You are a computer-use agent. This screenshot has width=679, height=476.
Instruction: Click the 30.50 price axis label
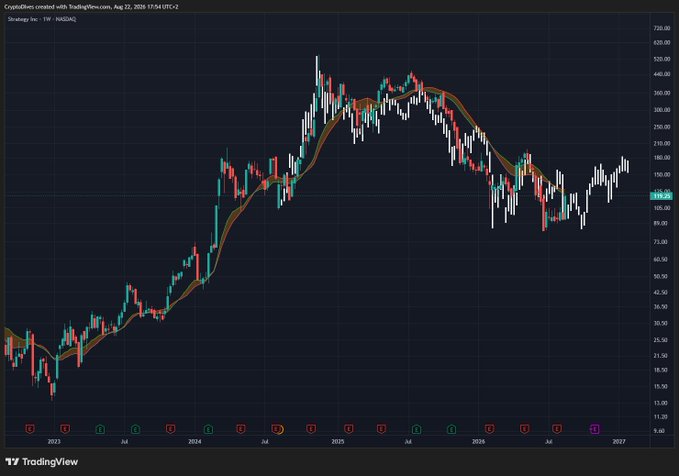click(x=661, y=323)
